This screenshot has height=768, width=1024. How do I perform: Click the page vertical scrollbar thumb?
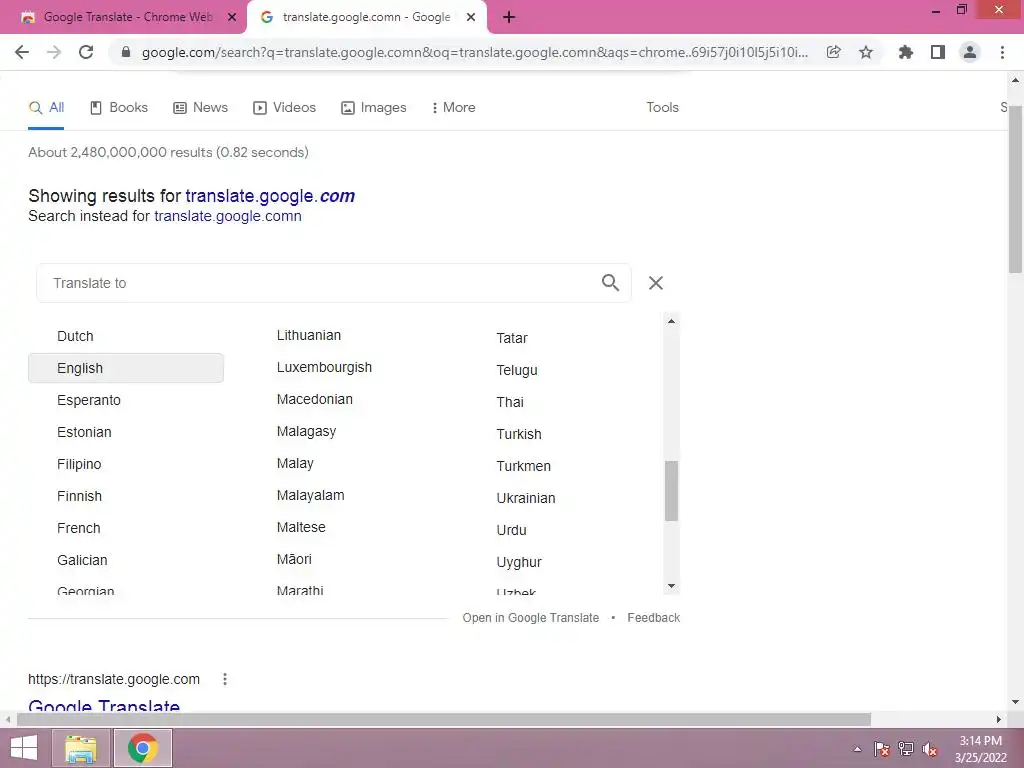click(x=1015, y=189)
